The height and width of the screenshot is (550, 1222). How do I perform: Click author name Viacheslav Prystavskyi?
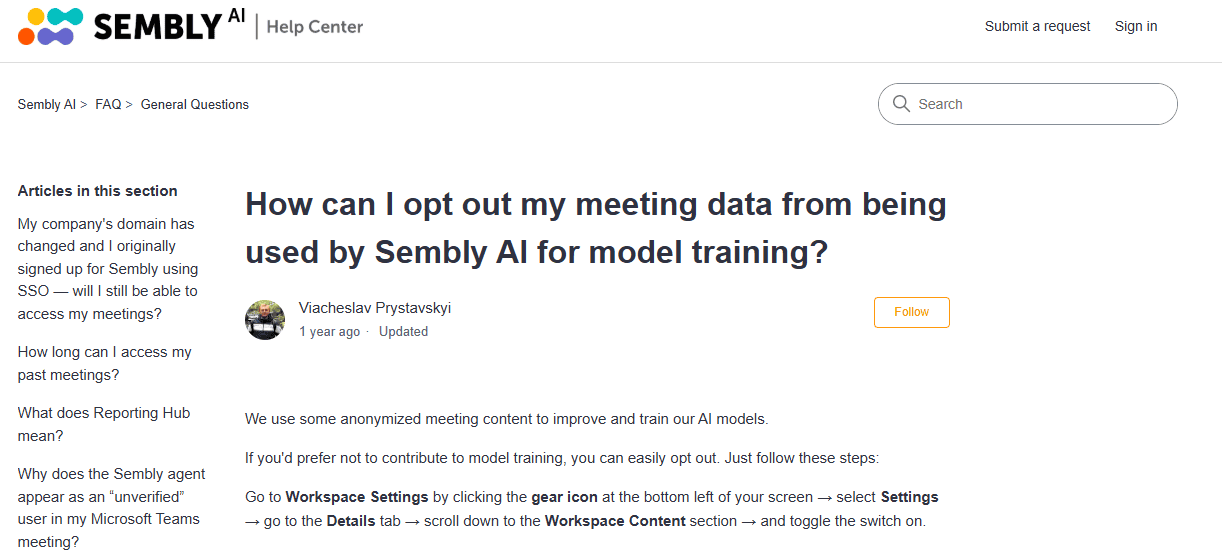coord(375,308)
